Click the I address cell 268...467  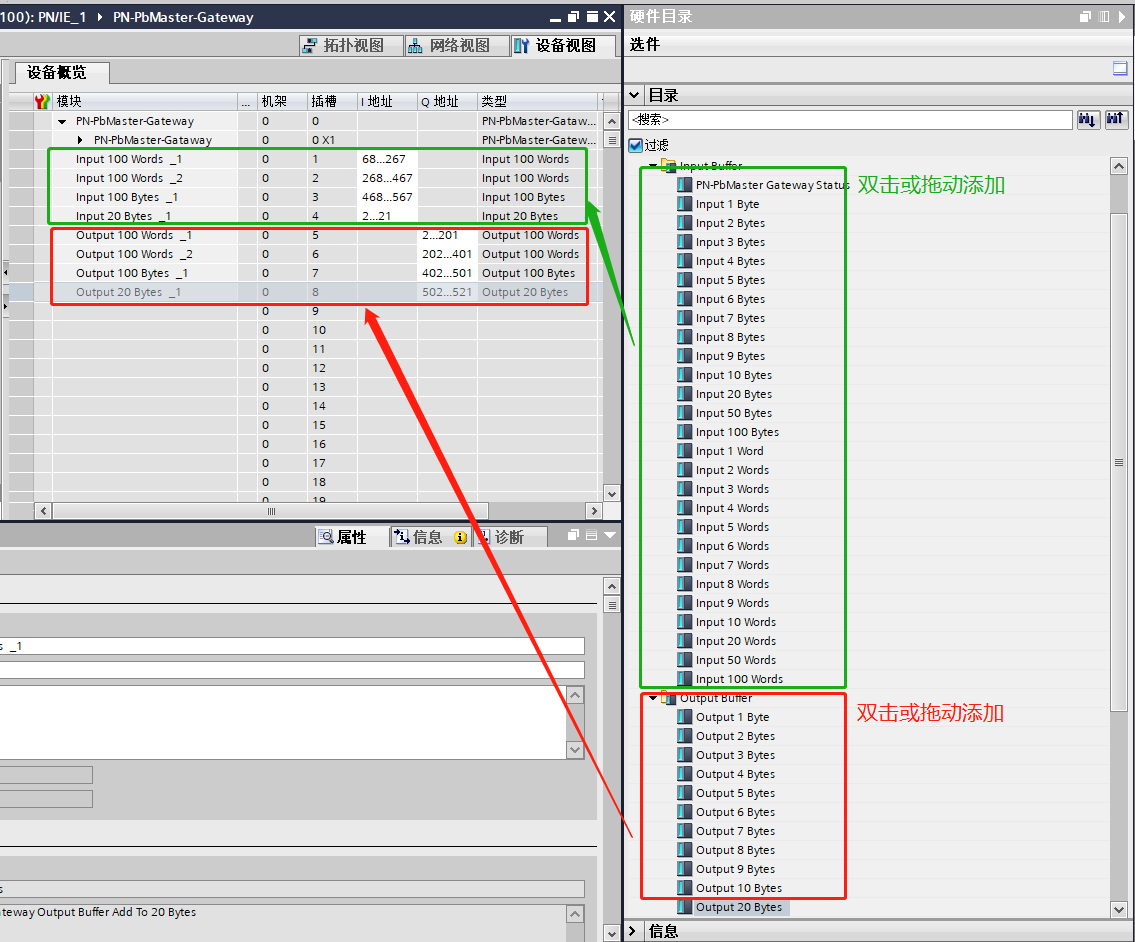point(387,178)
